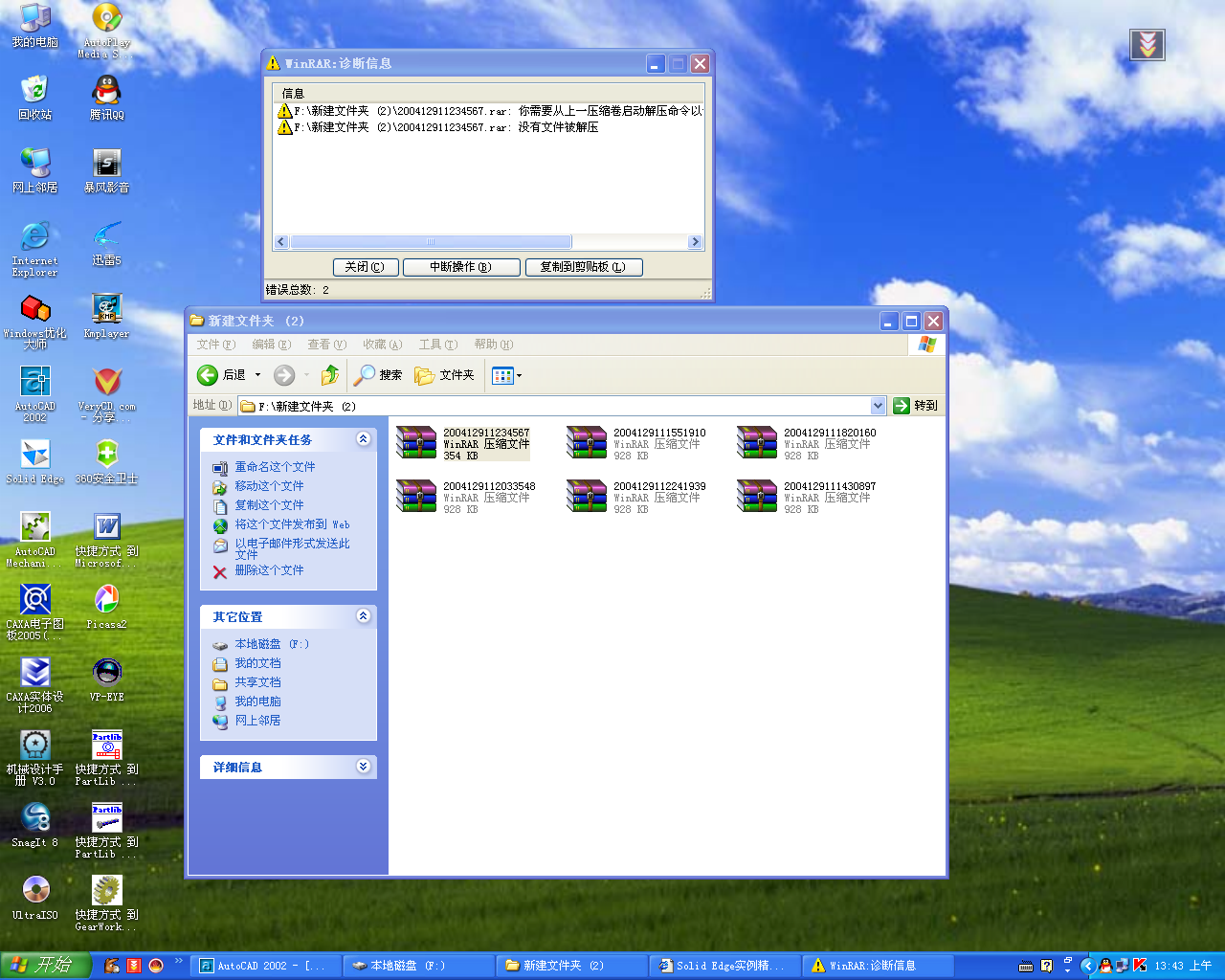Collapse the 文件和文件夹任务 panel
The width and height of the screenshot is (1225, 980).
click(x=364, y=439)
